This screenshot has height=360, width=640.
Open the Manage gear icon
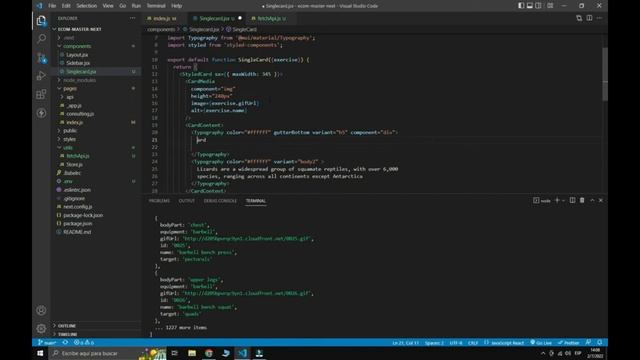pyautogui.click(x=41, y=328)
